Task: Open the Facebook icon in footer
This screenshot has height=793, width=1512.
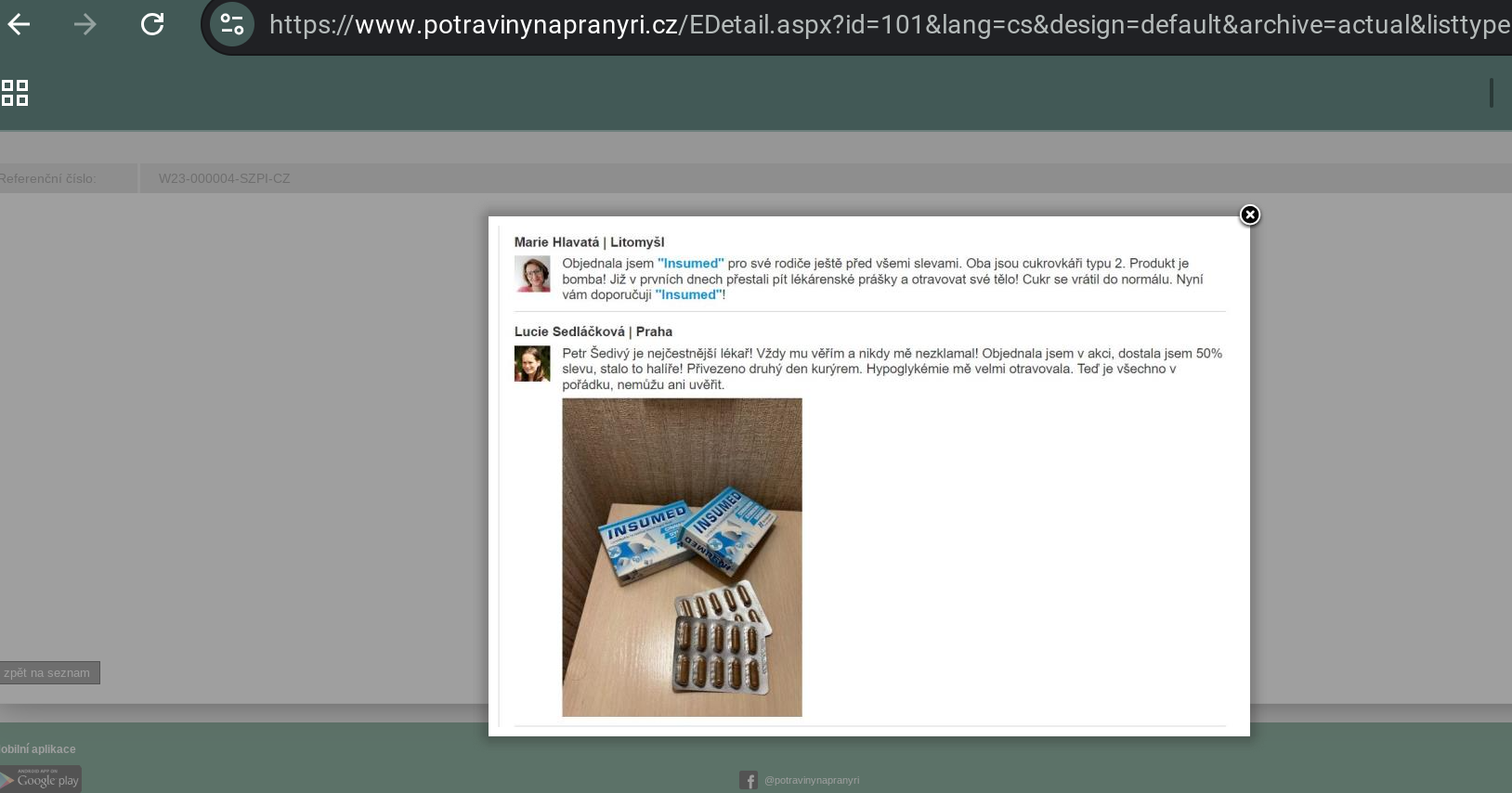Action: (x=749, y=781)
